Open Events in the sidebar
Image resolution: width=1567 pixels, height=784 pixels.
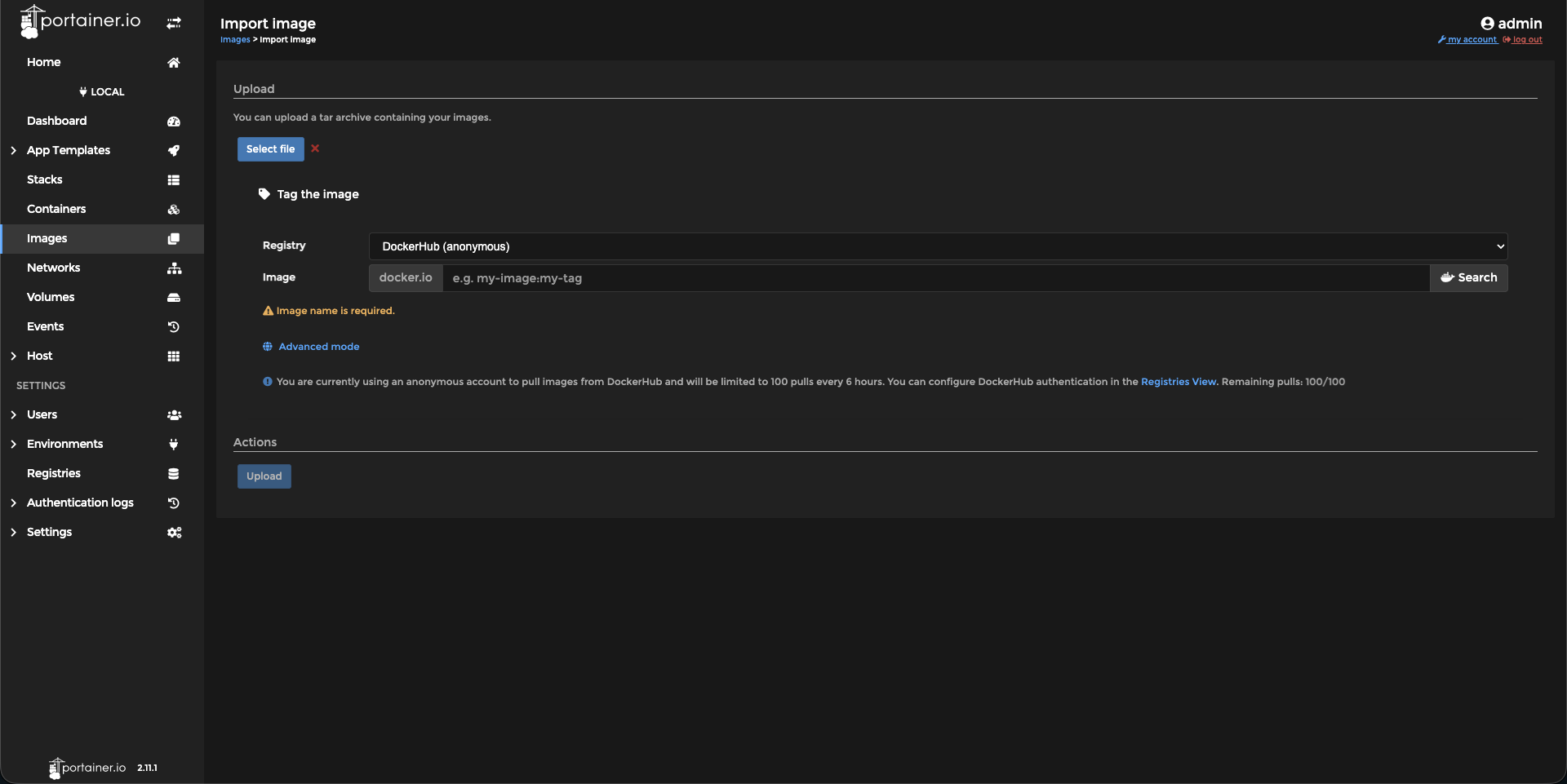point(102,327)
